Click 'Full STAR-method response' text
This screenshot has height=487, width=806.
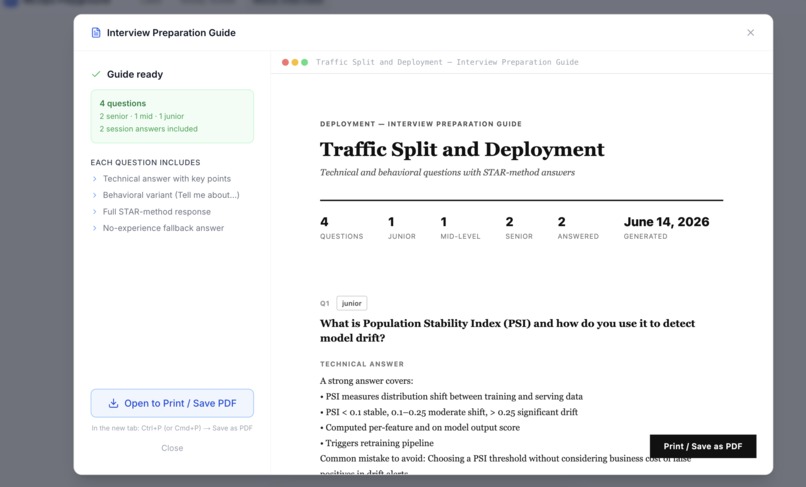[x=157, y=212]
